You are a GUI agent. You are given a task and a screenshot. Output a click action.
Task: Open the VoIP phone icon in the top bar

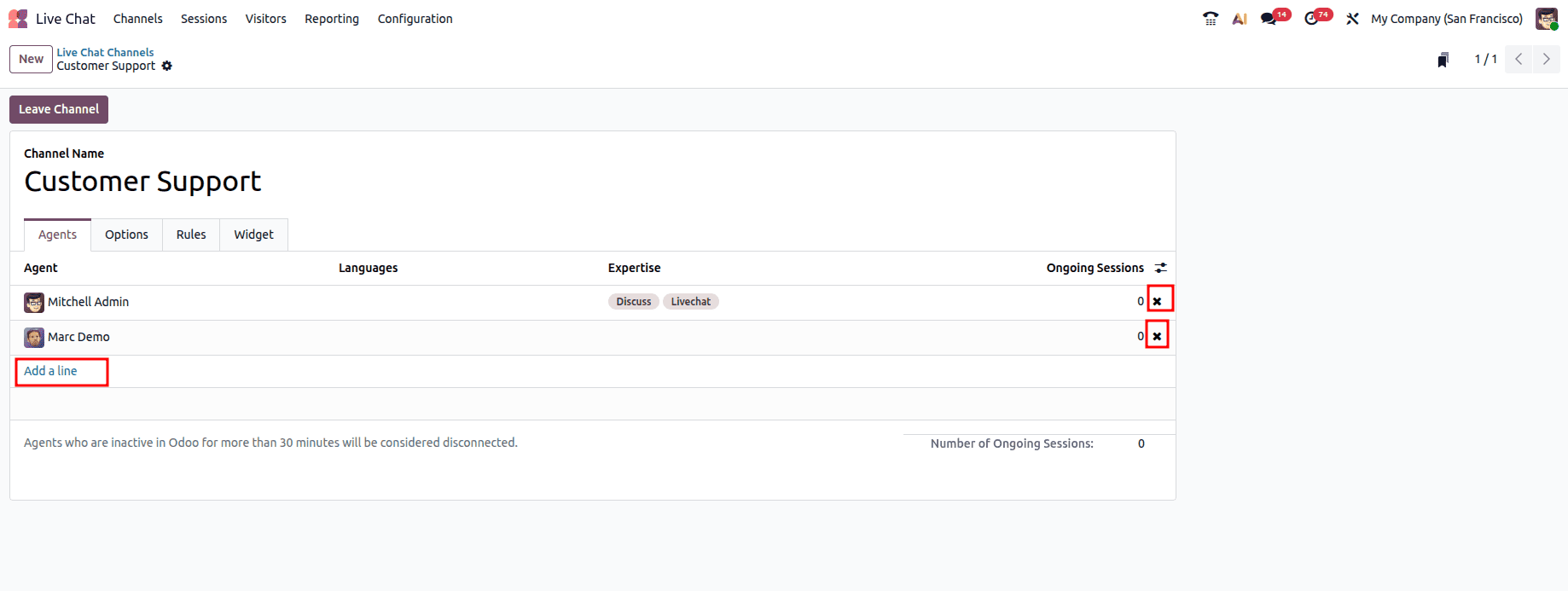pos(1211,19)
